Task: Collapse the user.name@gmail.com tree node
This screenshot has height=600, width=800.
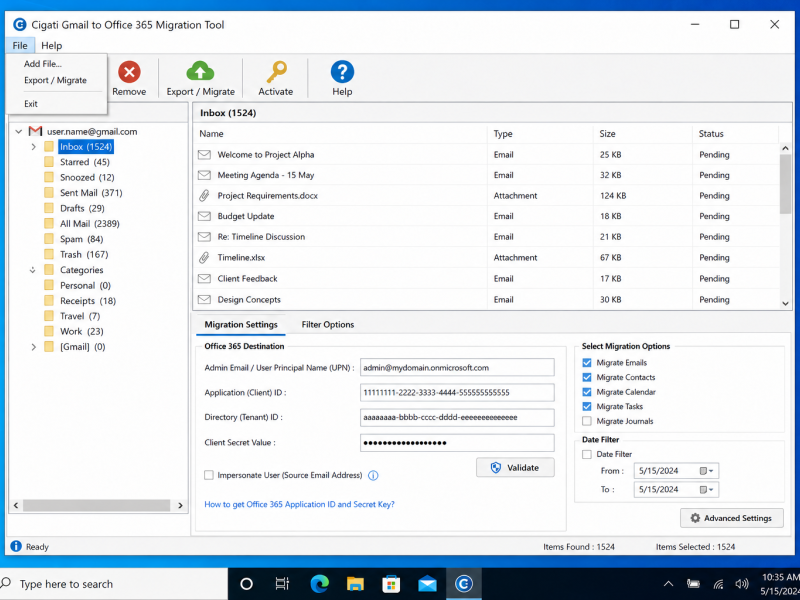Action: point(18,132)
